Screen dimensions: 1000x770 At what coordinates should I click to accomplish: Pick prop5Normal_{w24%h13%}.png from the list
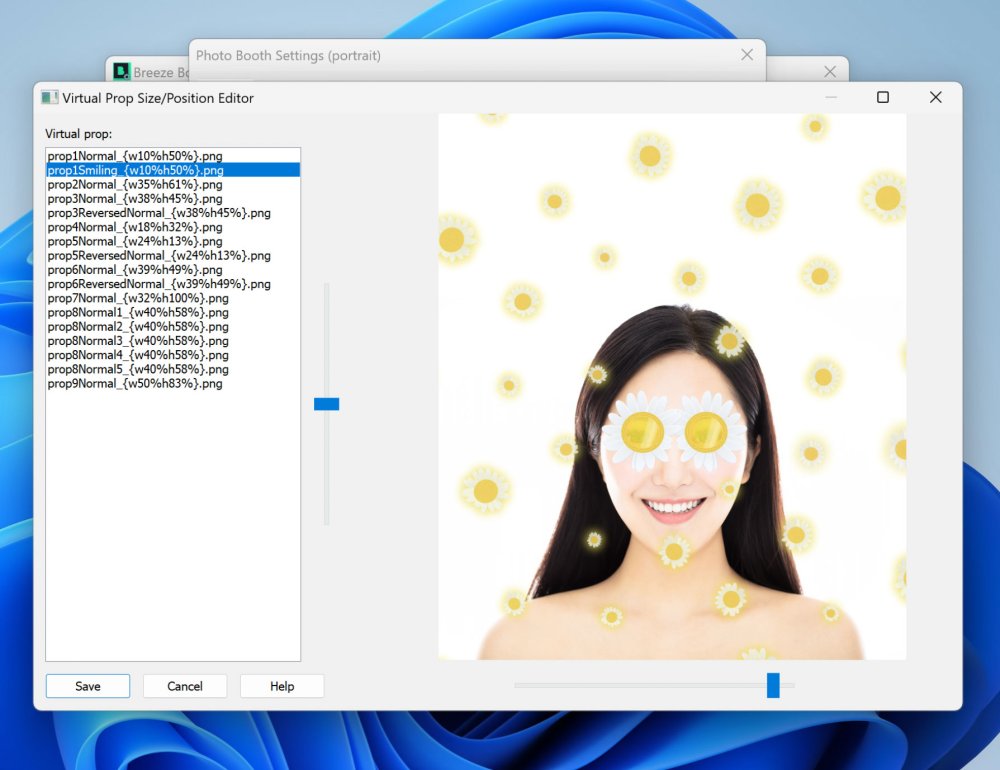[135, 242]
